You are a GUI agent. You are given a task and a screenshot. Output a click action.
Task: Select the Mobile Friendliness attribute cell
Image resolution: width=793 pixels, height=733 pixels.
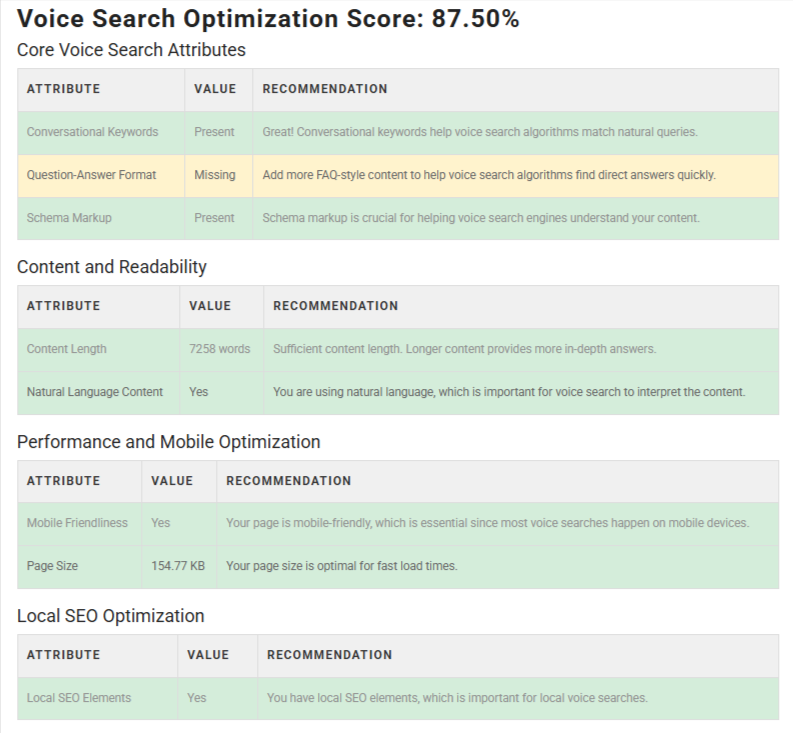(77, 523)
